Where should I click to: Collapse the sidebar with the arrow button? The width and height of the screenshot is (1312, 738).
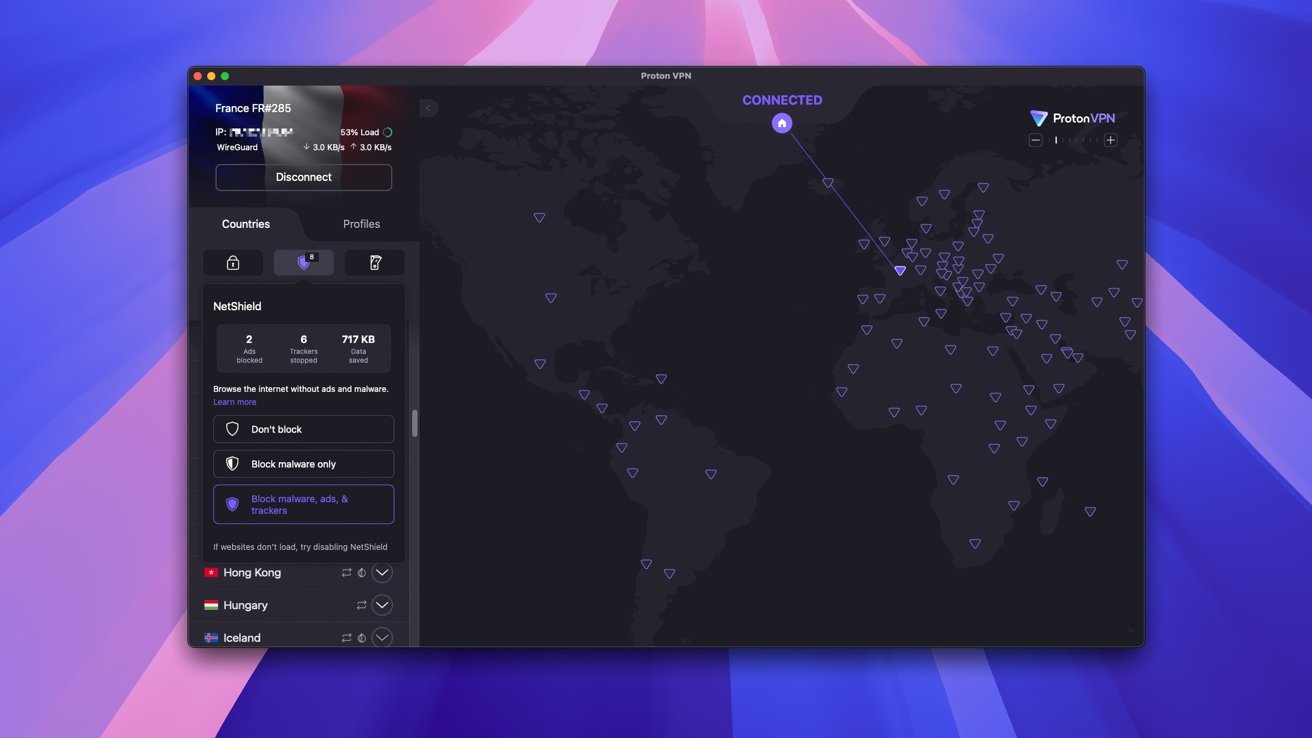tap(428, 108)
